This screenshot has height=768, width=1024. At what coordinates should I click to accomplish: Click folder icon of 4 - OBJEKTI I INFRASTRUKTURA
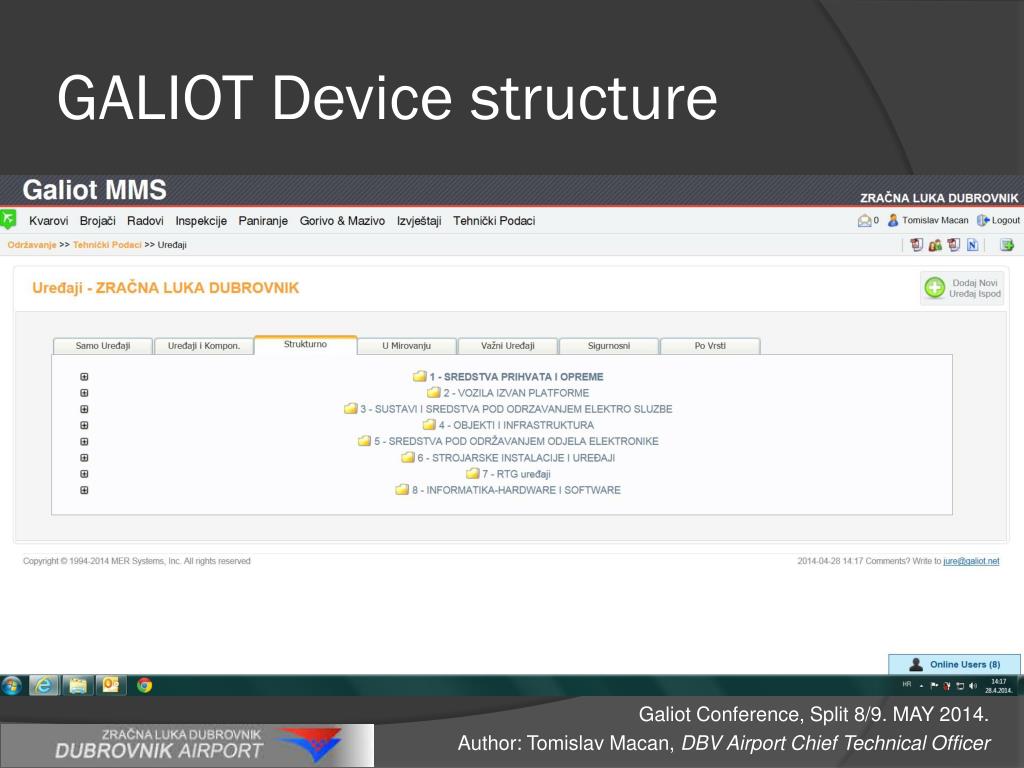click(x=429, y=425)
